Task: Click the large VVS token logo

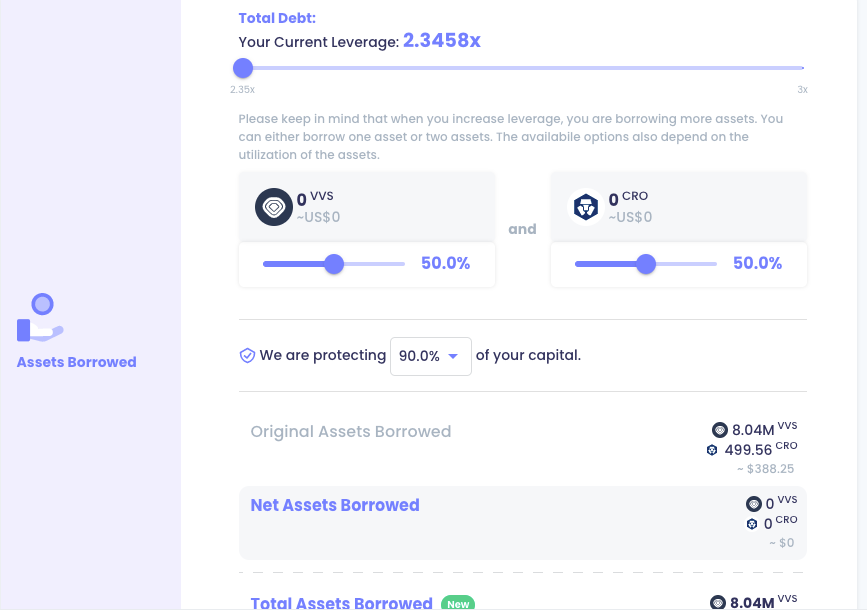Action: 273,207
